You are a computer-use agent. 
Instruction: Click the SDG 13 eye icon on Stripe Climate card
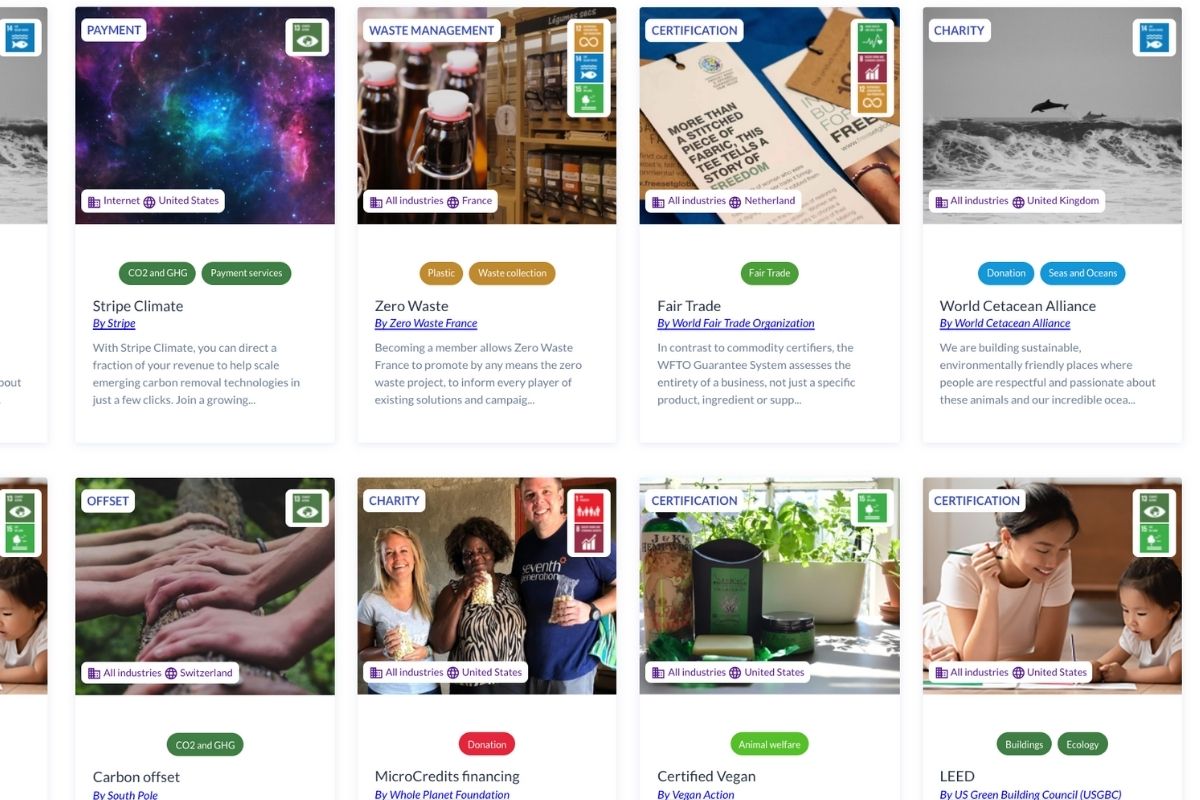(x=307, y=38)
